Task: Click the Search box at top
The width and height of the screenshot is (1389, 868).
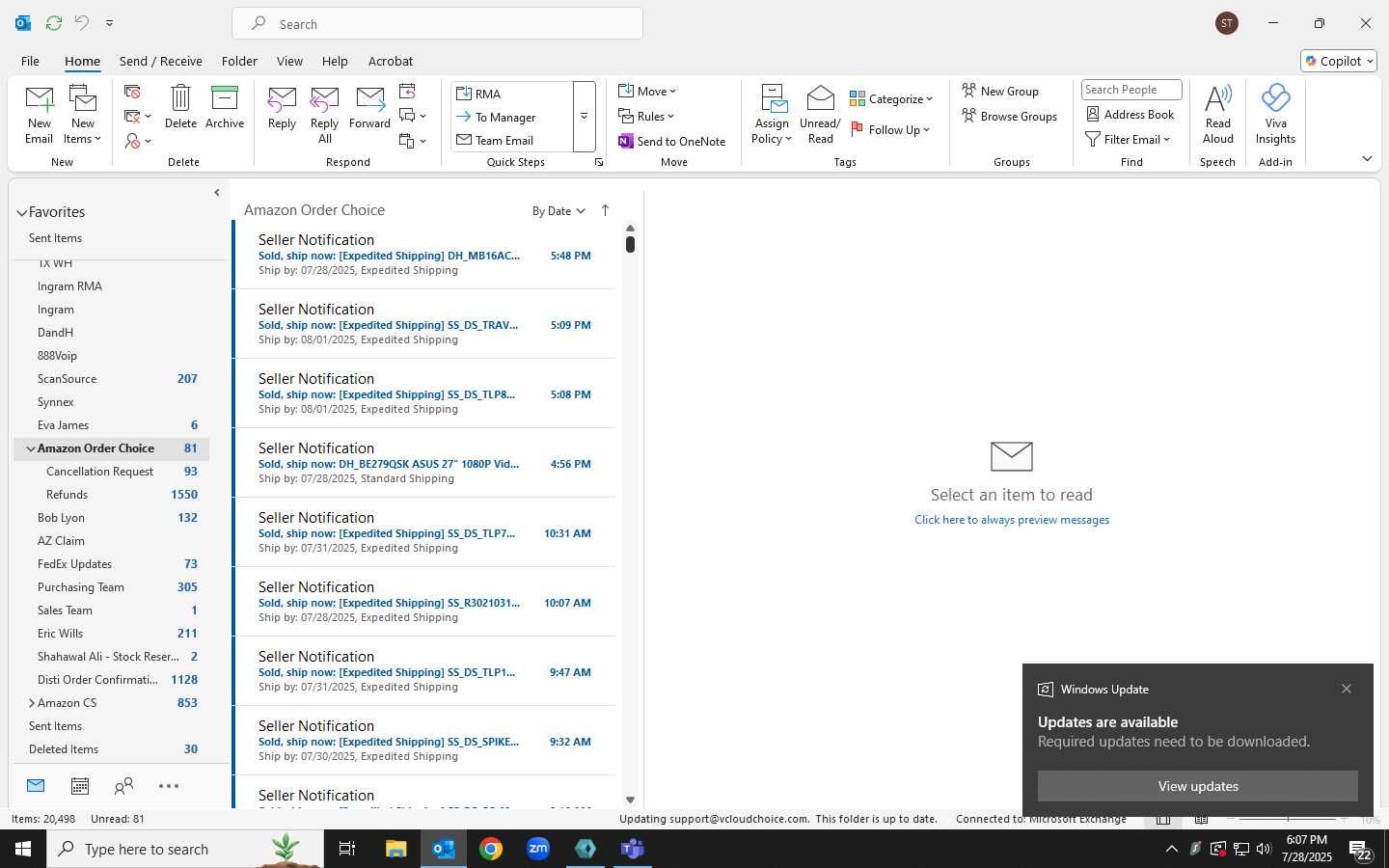Action: pyautogui.click(x=437, y=24)
